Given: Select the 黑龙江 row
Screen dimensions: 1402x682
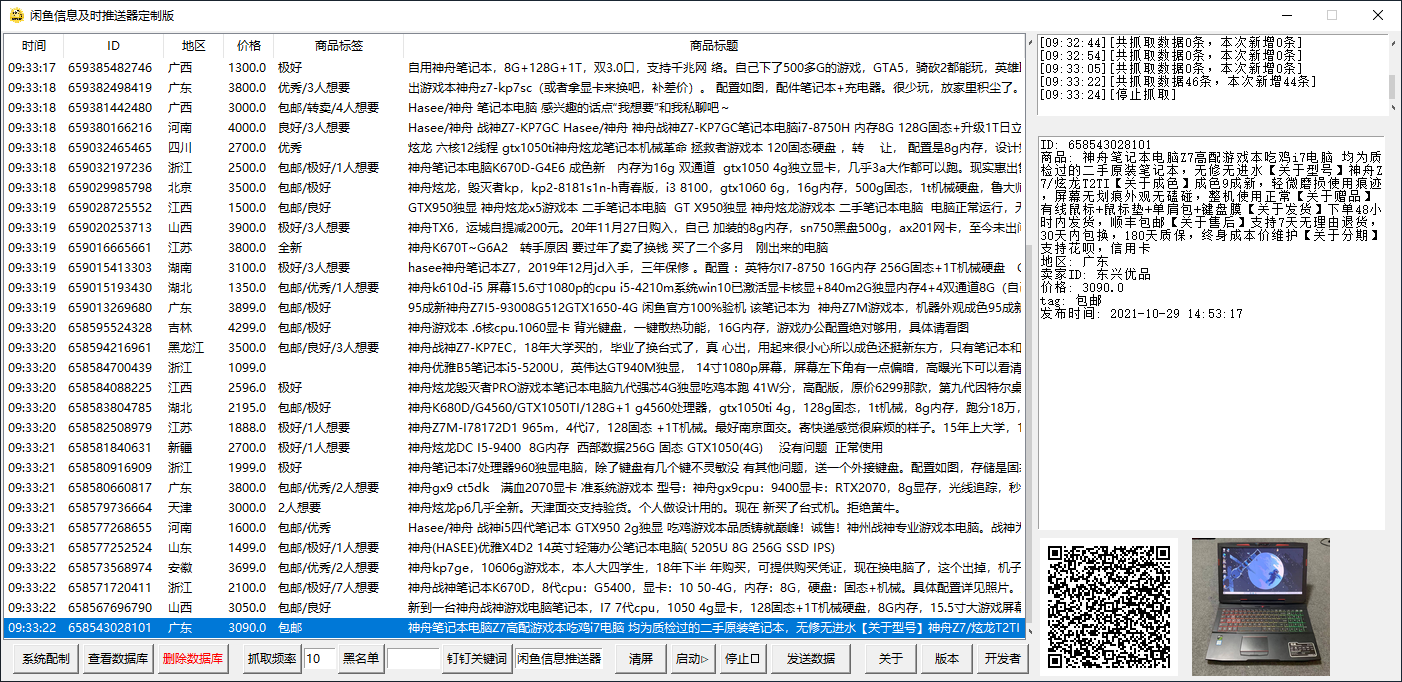Looking at the screenshot, I should click(514, 348).
